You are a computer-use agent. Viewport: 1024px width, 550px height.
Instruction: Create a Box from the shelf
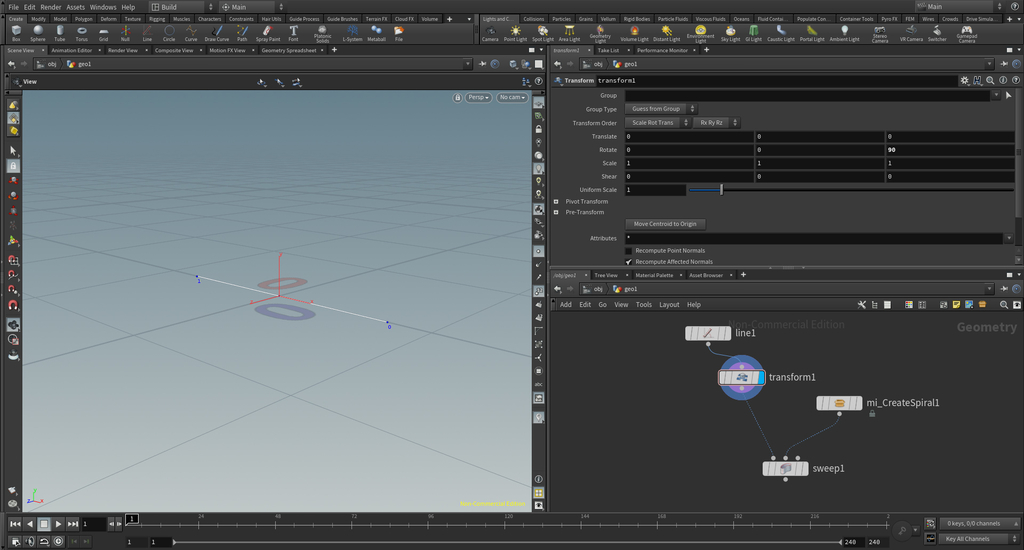(16, 33)
